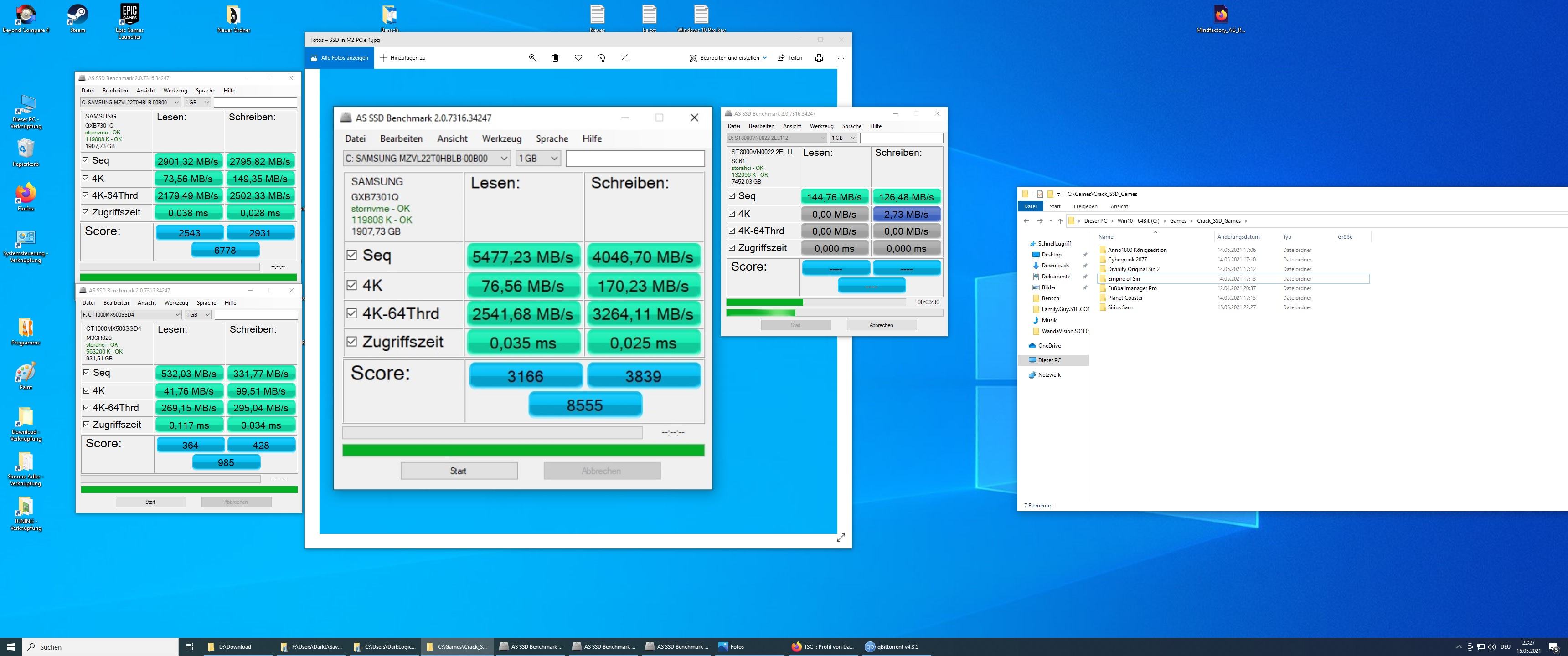This screenshot has width=1568, height=656.
Task: Uncheck Zugriffszeit in the CT1000MX500SSD4 window
Action: pyautogui.click(x=87, y=425)
